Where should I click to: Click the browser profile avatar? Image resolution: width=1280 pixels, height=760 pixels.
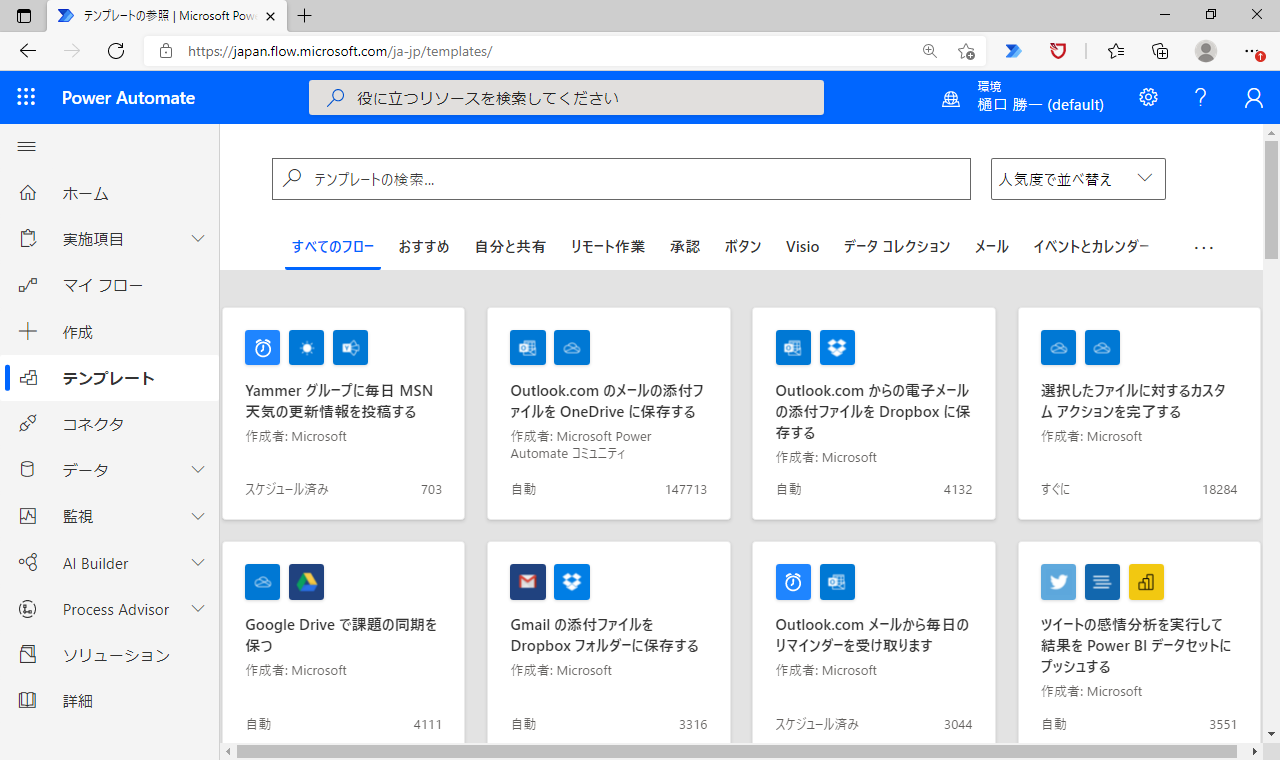tap(1206, 51)
